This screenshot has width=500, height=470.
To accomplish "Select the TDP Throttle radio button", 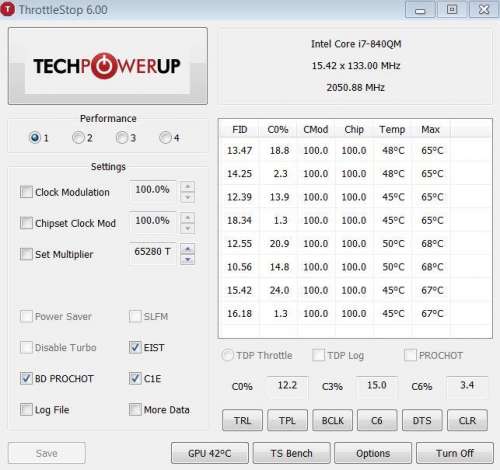I will click(x=227, y=355).
